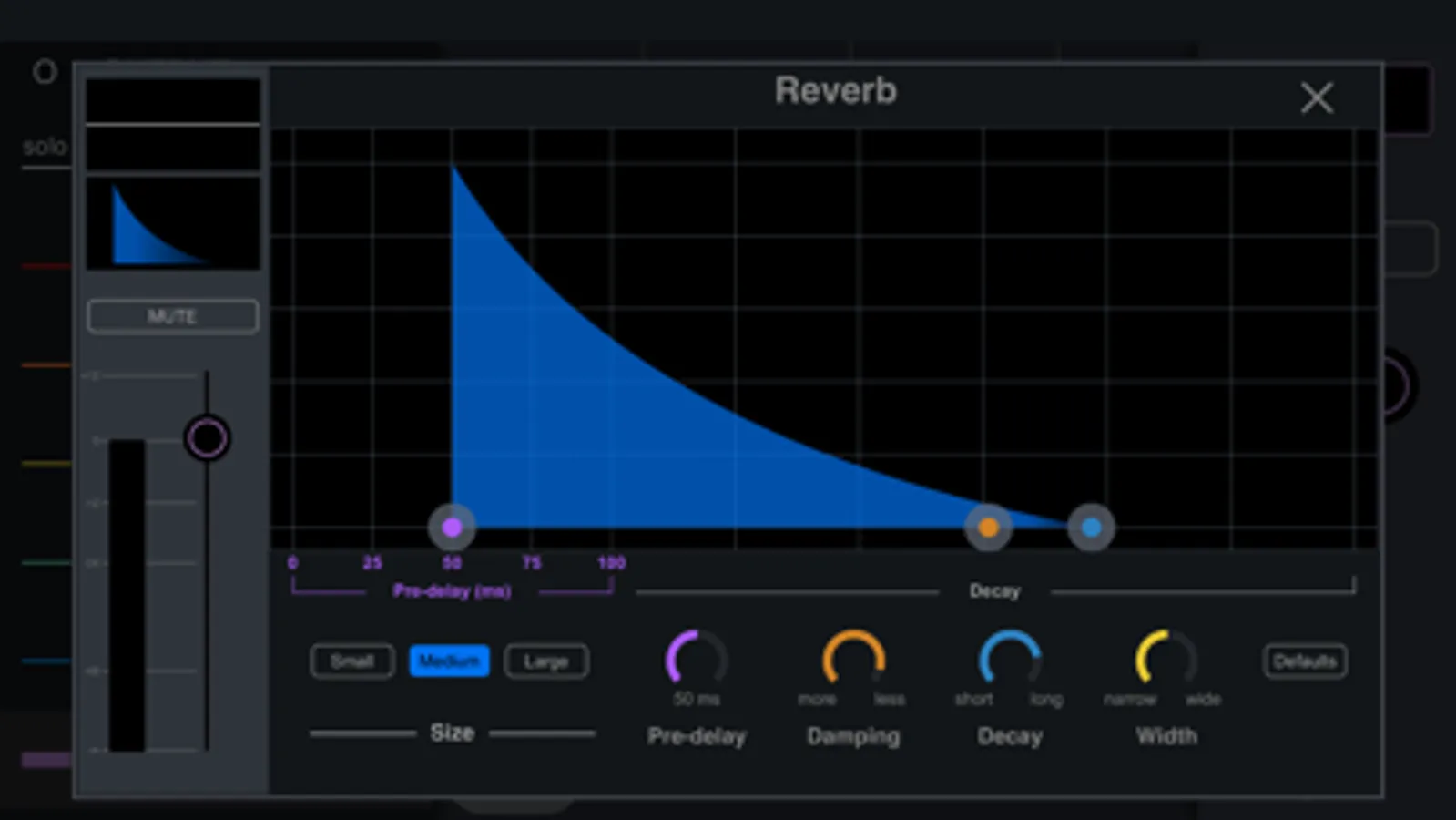Select the Medium reverb size
This screenshot has height=820, width=1456.
click(x=449, y=661)
